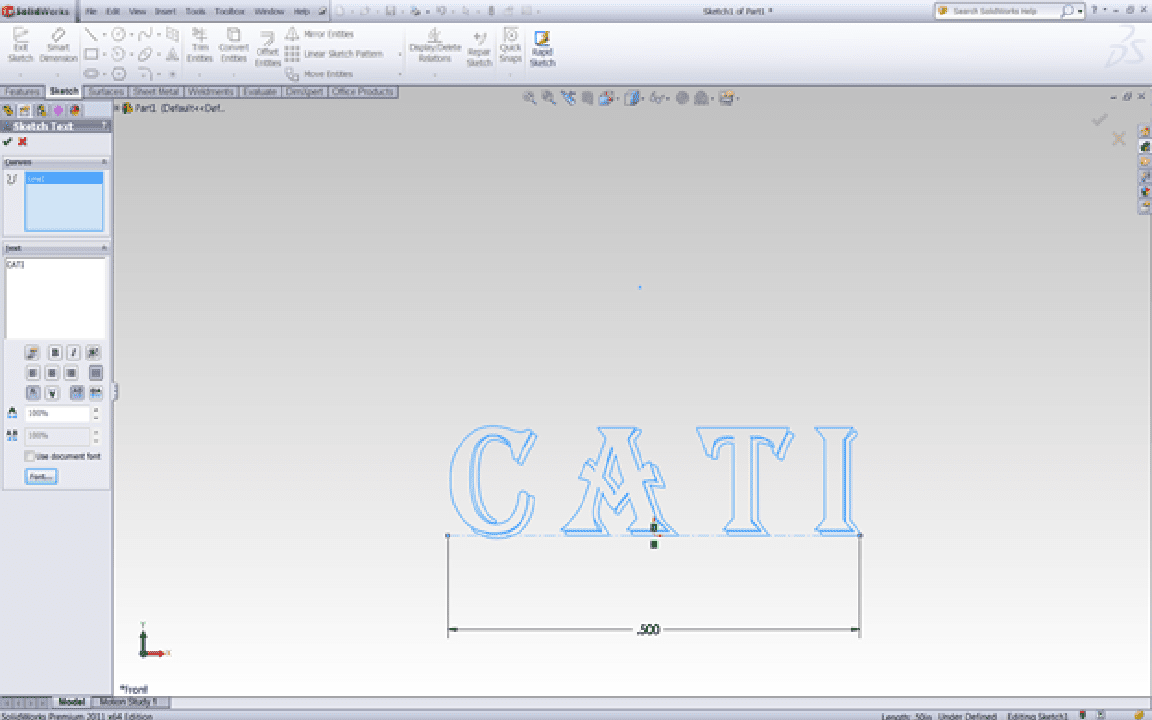Activate the Convert Entities tool
Viewport: 1152px width, 720px height.
[x=234, y=44]
